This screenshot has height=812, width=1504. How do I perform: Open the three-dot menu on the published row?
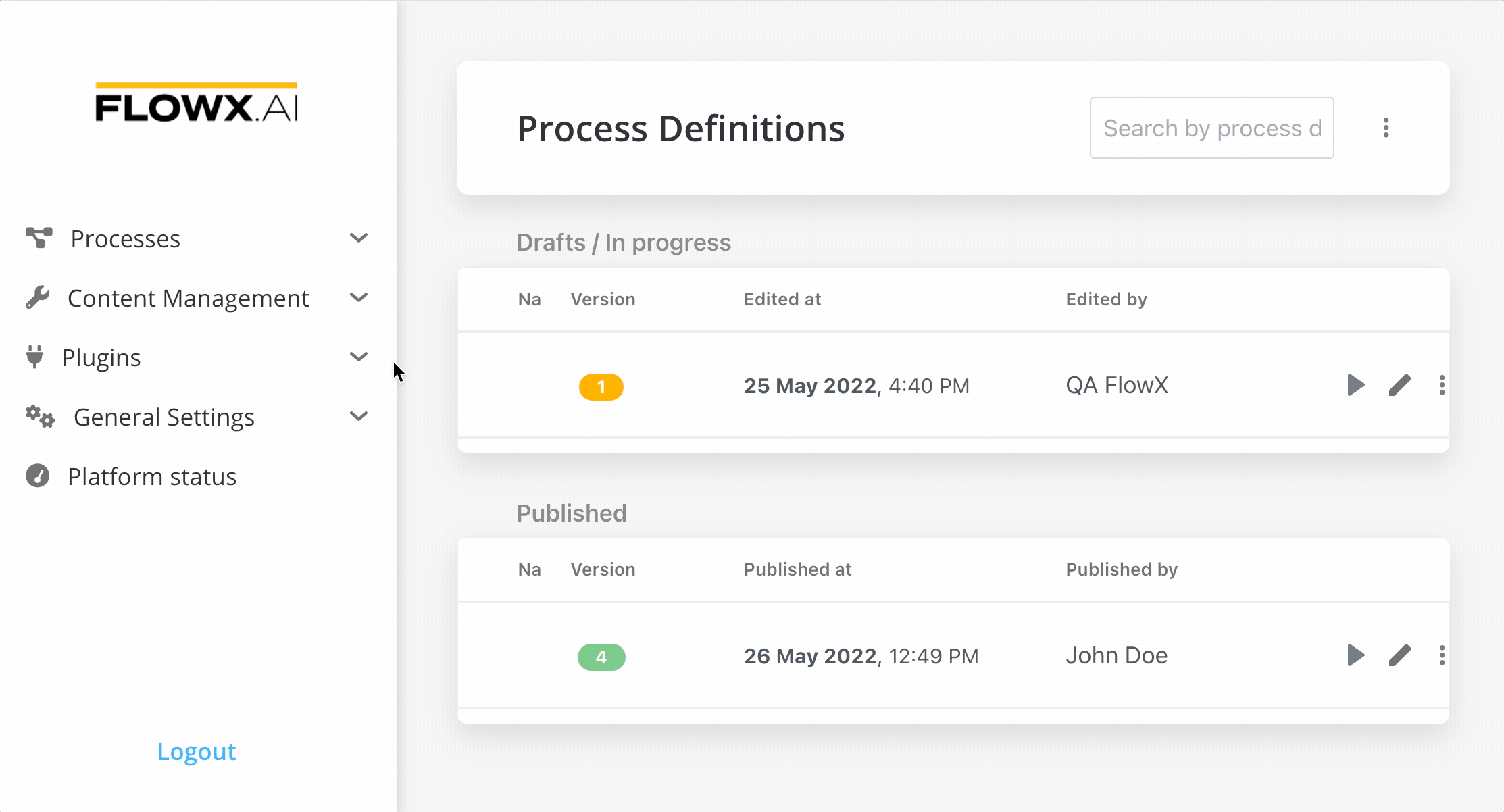pyautogui.click(x=1442, y=655)
